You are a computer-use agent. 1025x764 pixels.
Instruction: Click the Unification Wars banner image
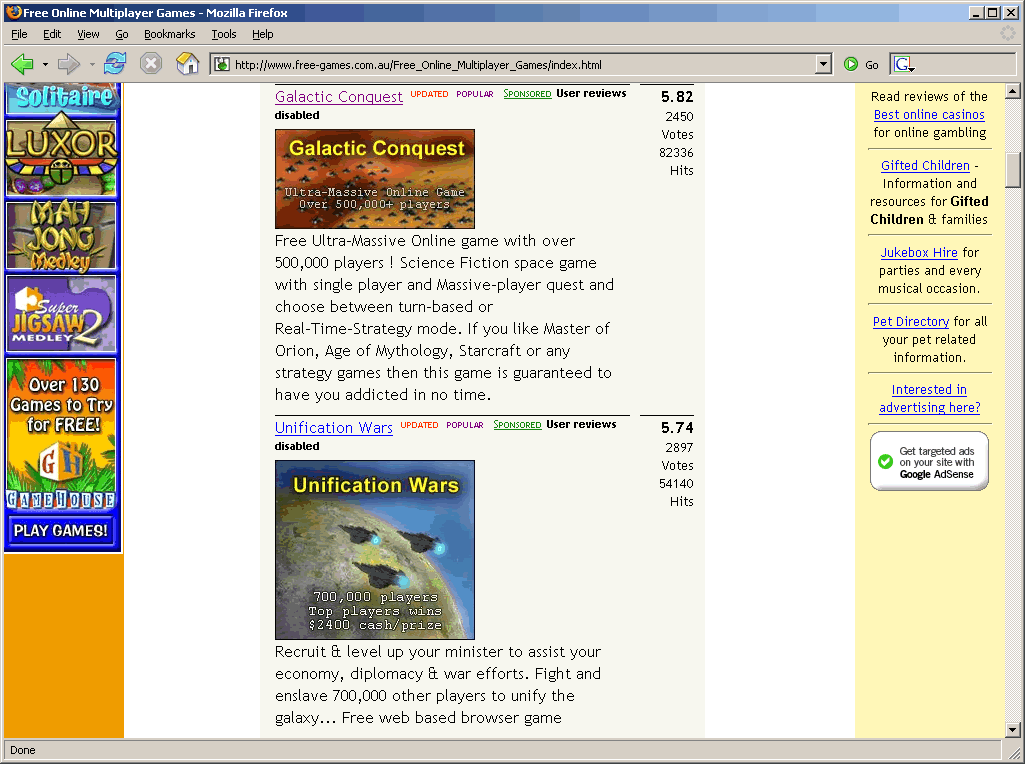(375, 550)
